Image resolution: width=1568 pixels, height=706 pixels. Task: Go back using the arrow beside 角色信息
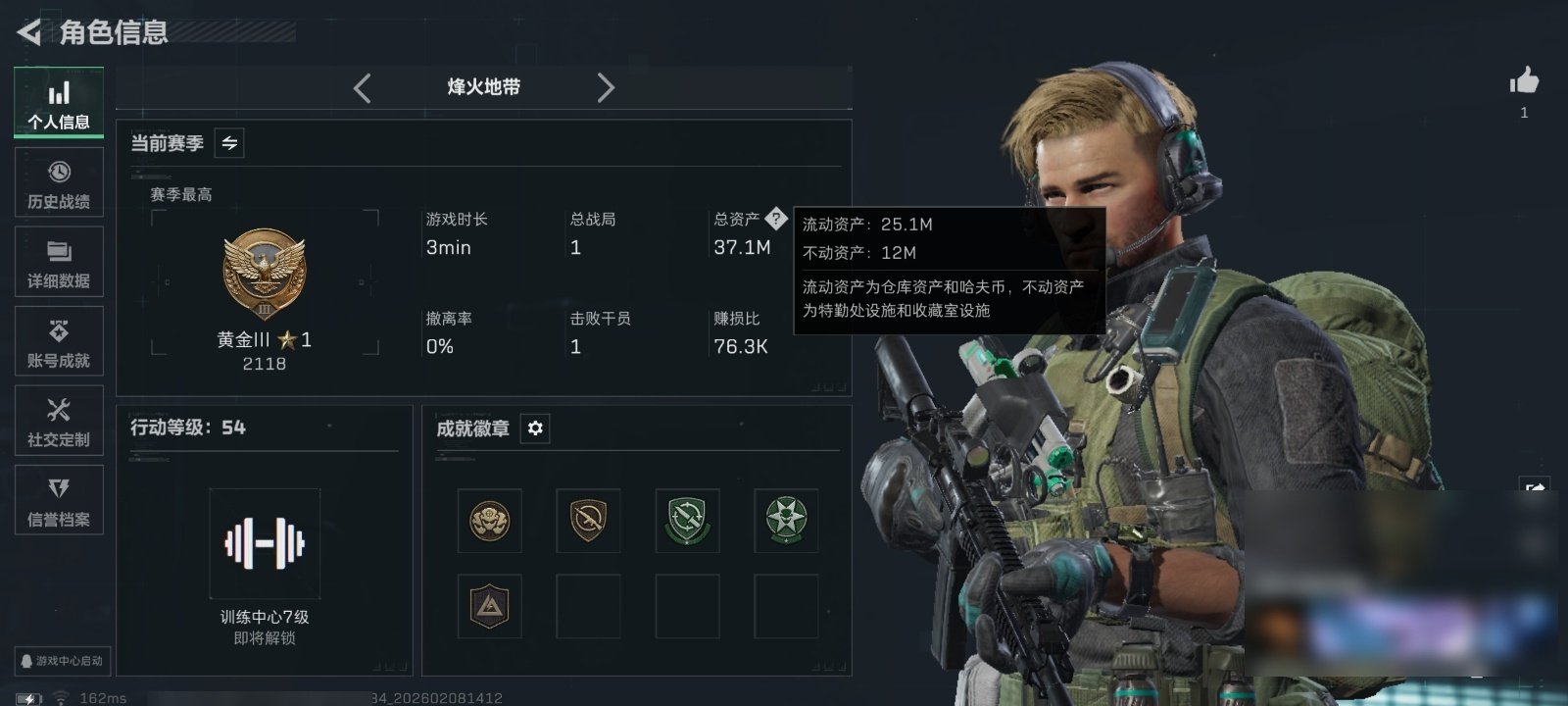(x=28, y=33)
